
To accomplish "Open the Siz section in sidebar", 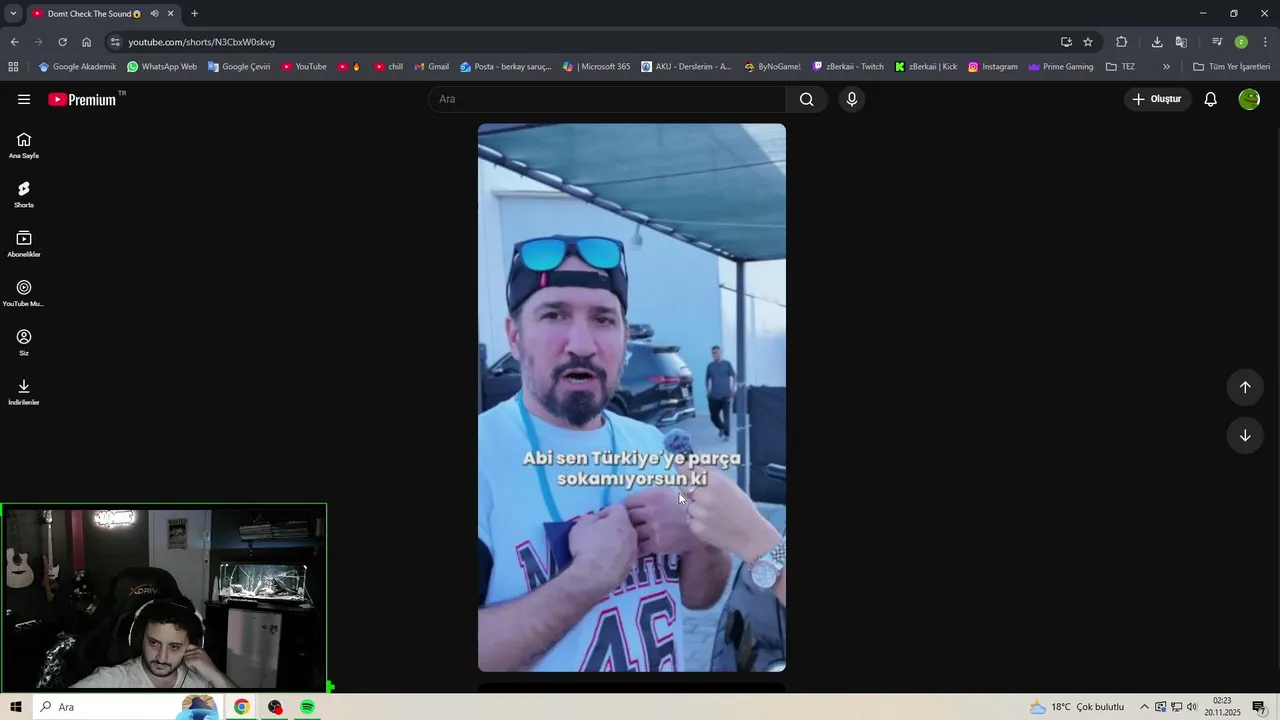I will [24, 342].
